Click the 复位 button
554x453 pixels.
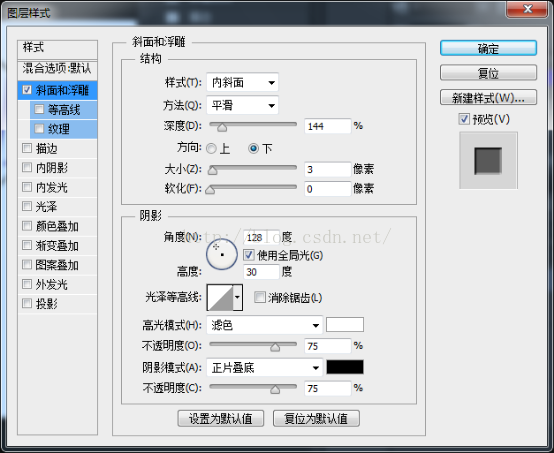coord(488,73)
